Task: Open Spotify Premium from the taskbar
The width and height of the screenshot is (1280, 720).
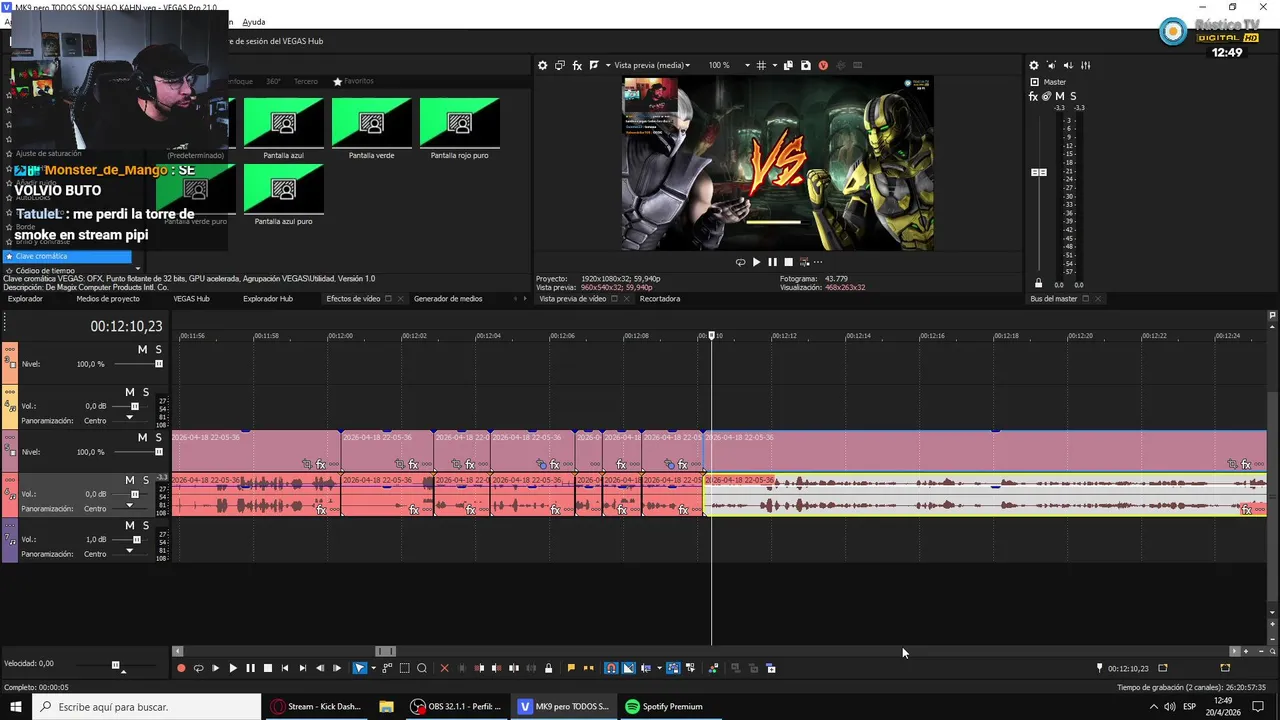Action: [664, 706]
